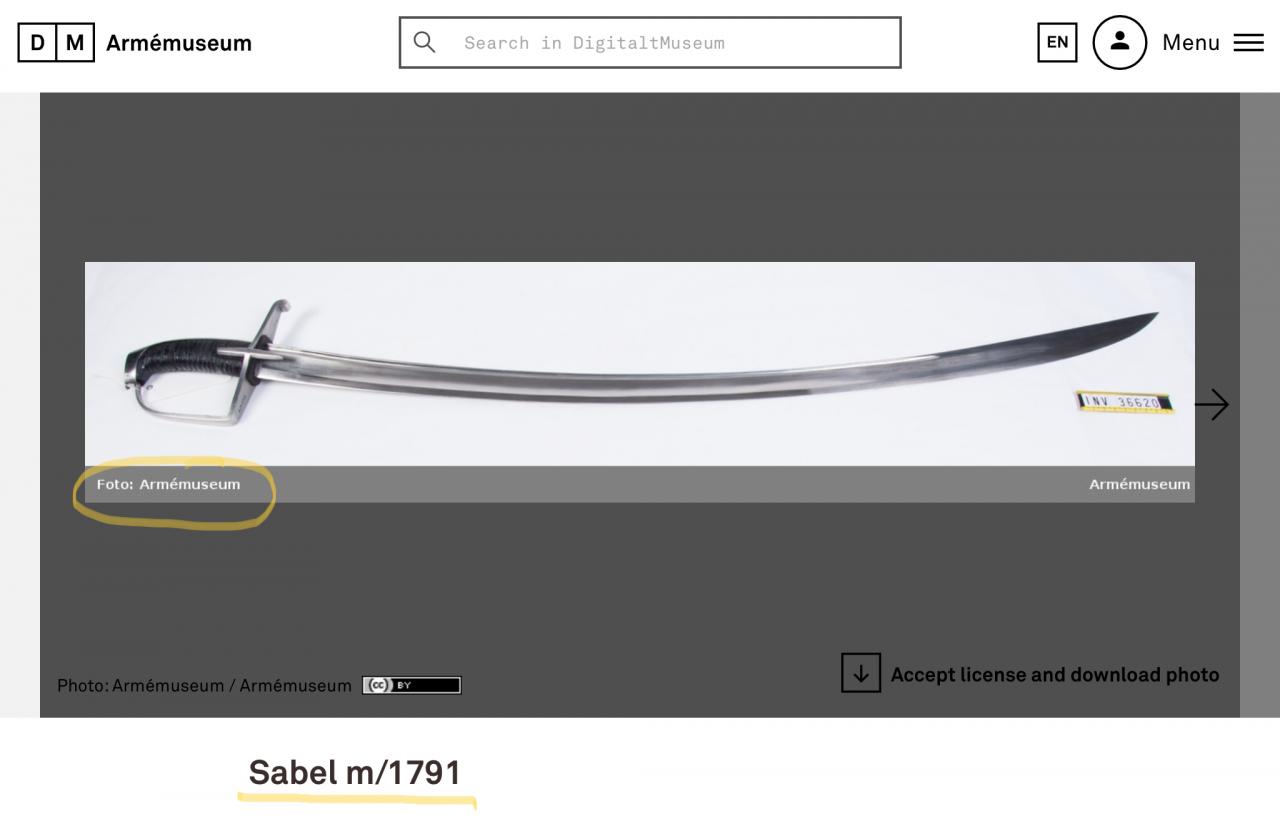Click Accept license and download photo
1280x824 pixels.
[x=1055, y=675]
